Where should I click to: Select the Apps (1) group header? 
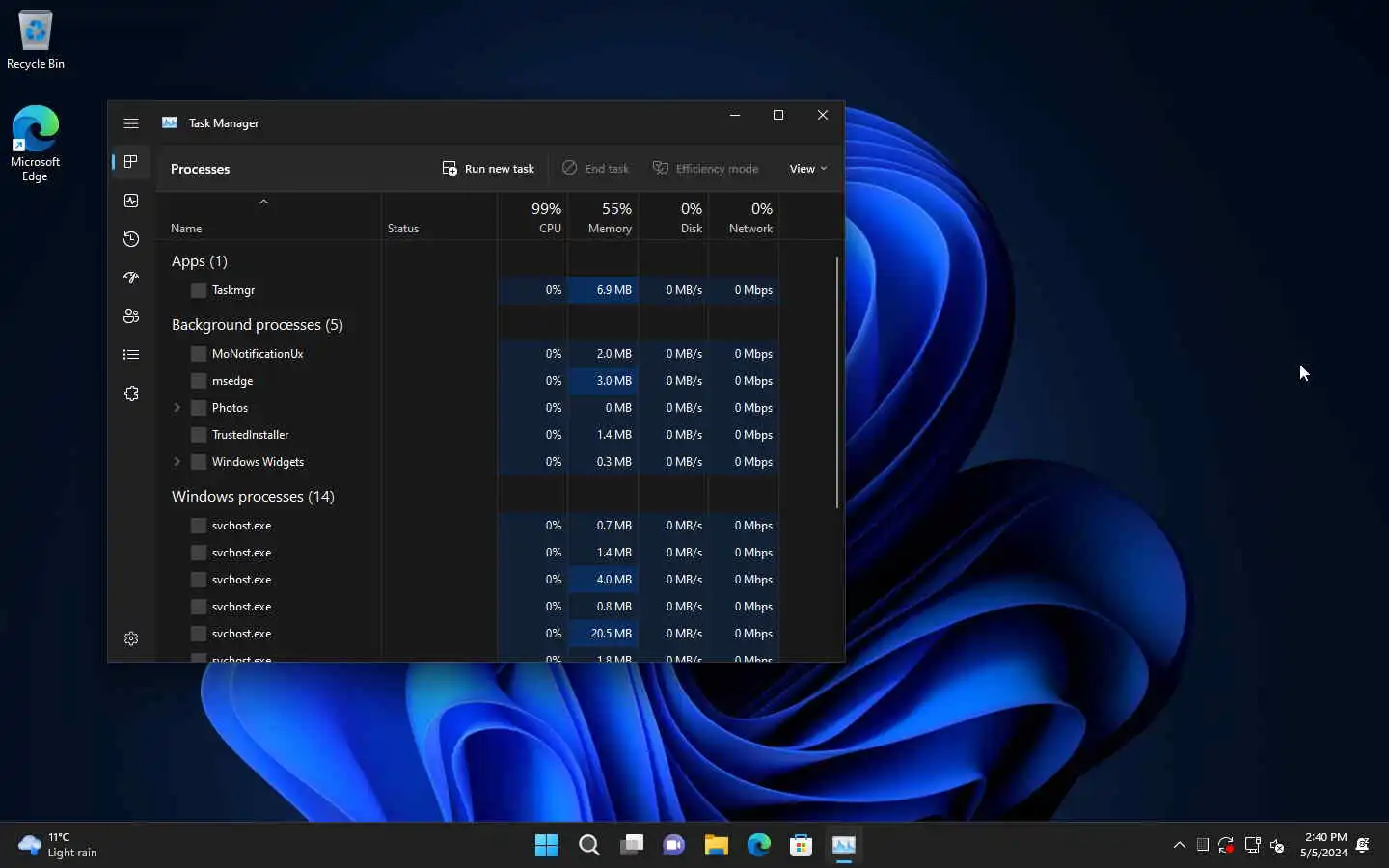click(x=200, y=261)
